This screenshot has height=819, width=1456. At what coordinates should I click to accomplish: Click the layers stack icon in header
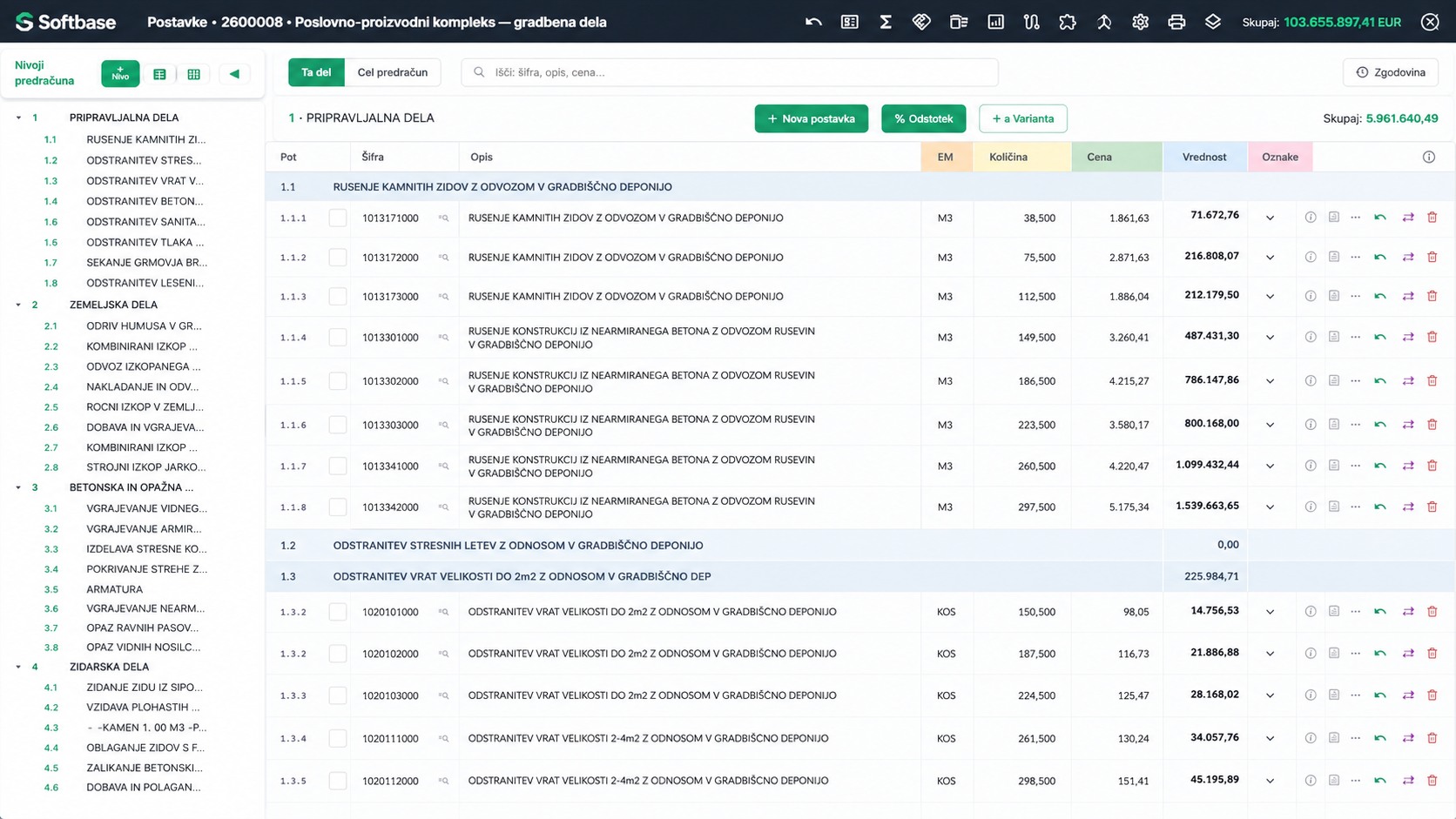tap(1213, 22)
